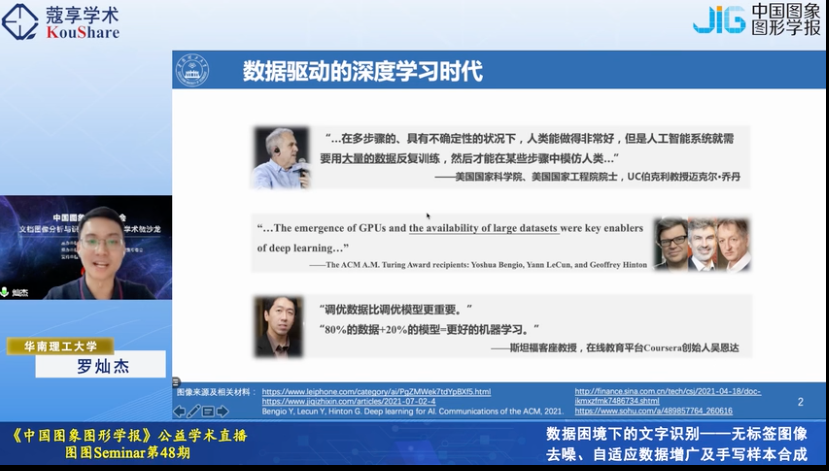Open the jiqizhixin.com article link
Viewport: 829px width, 471px height.
click(x=348, y=401)
